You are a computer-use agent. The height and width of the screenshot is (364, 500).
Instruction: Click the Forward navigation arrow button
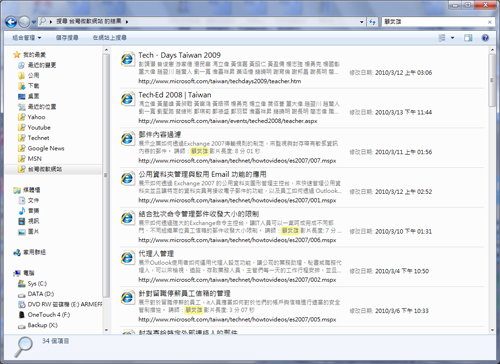pyautogui.click(x=24, y=22)
